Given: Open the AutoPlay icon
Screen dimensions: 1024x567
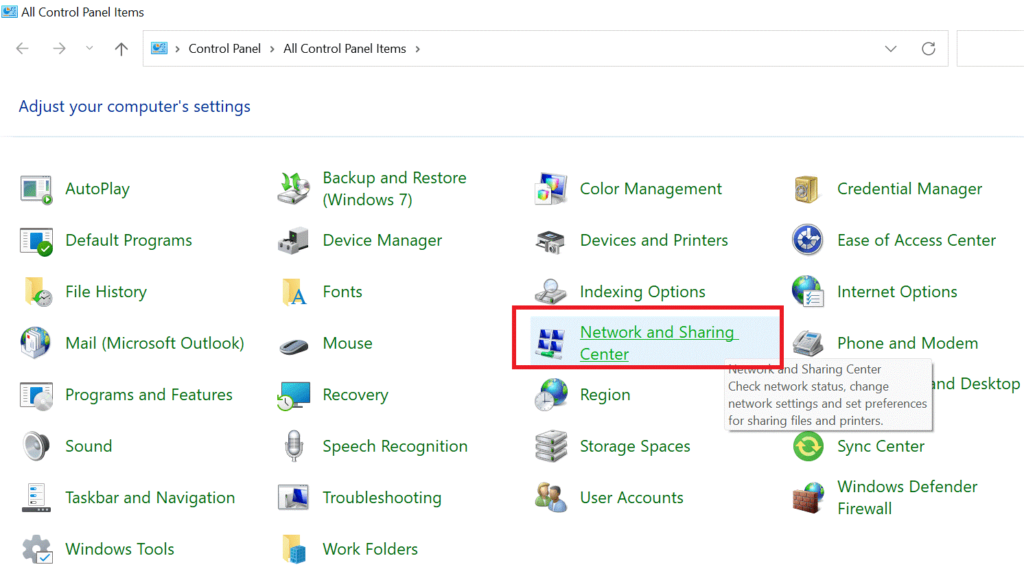Looking at the screenshot, I should pos(36,189).
